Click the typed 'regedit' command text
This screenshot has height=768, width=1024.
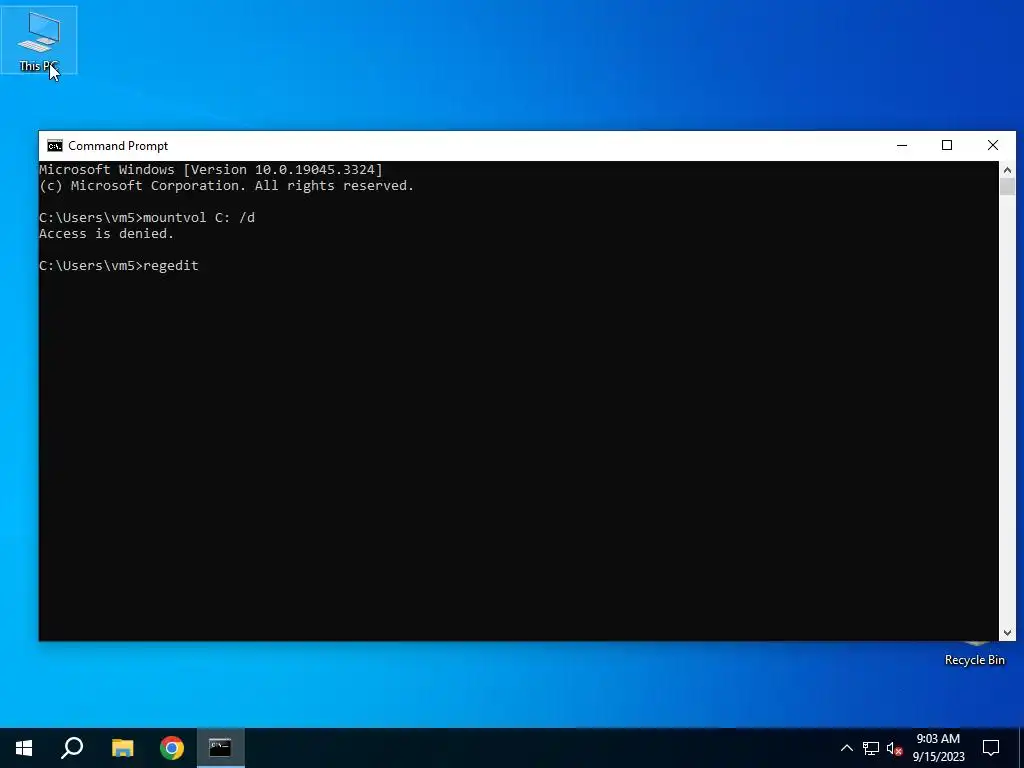coord(170,266)
